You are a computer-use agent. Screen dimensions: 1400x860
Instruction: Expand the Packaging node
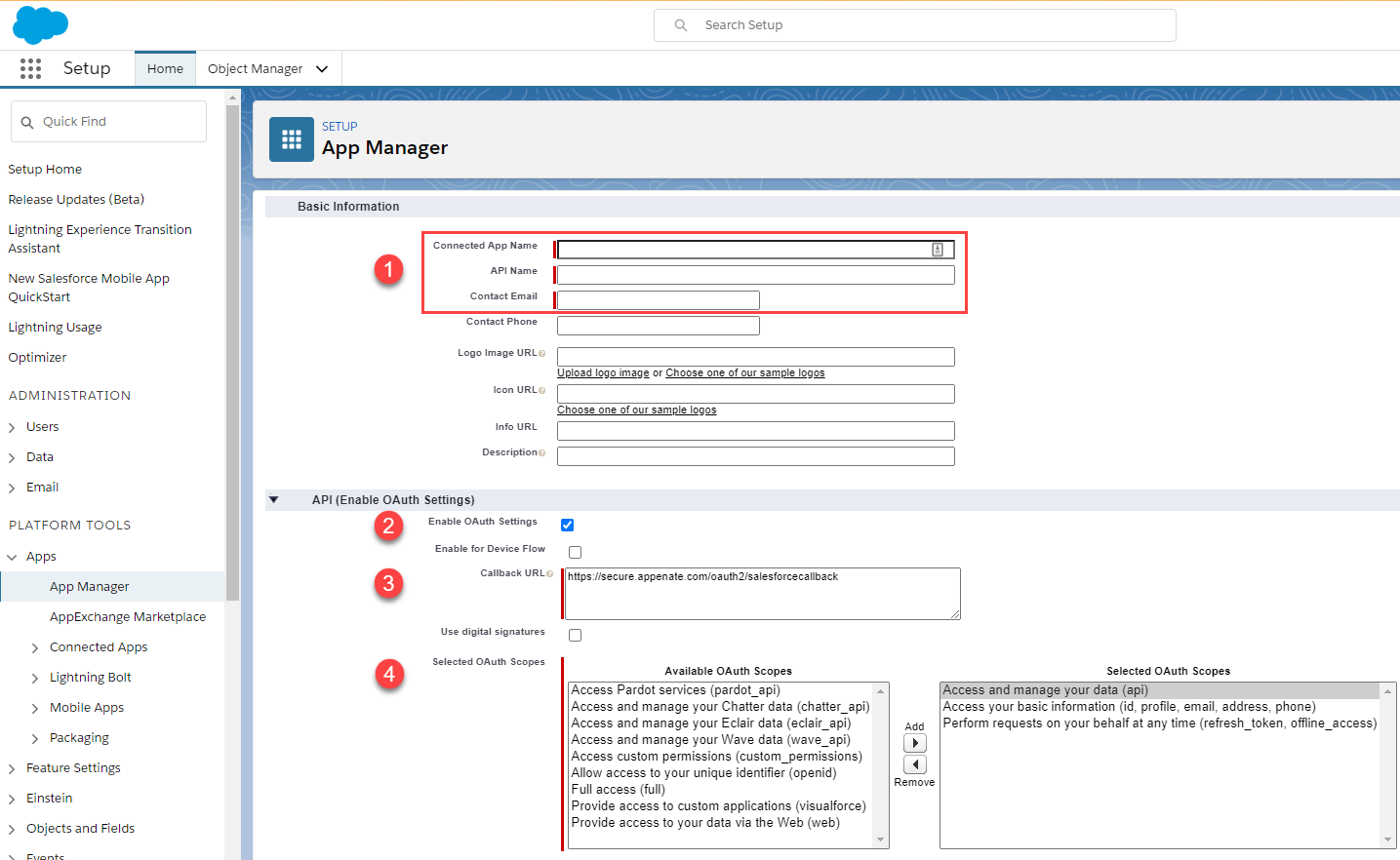35,738
